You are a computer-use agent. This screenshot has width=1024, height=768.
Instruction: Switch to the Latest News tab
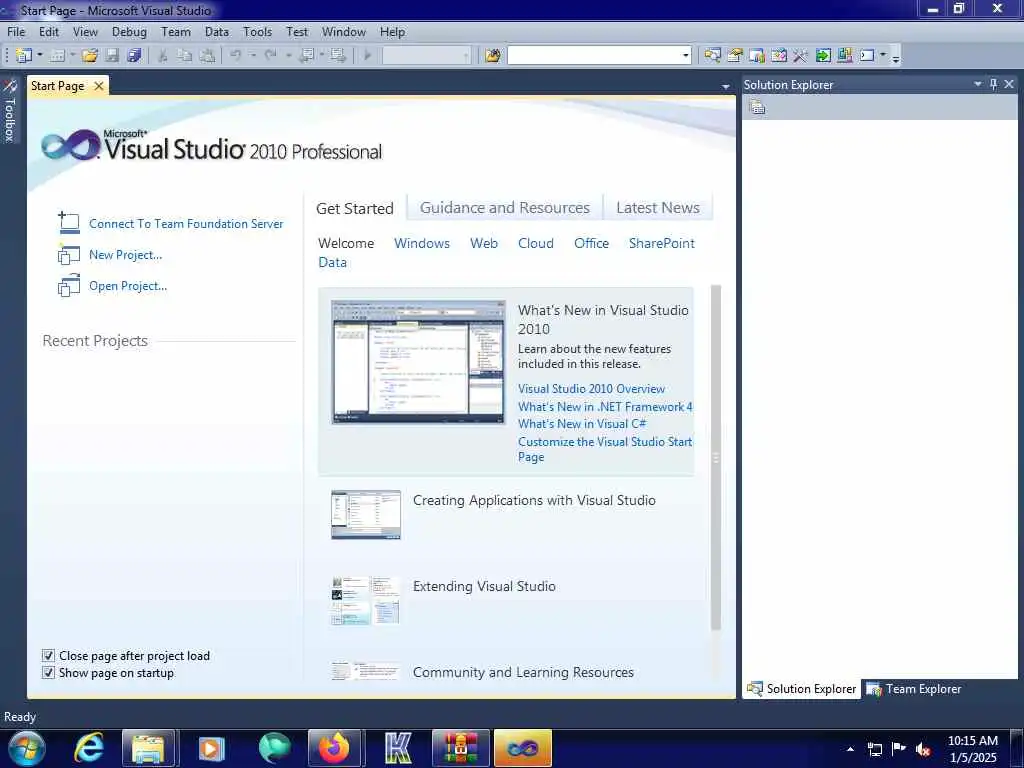click(658, 208)
